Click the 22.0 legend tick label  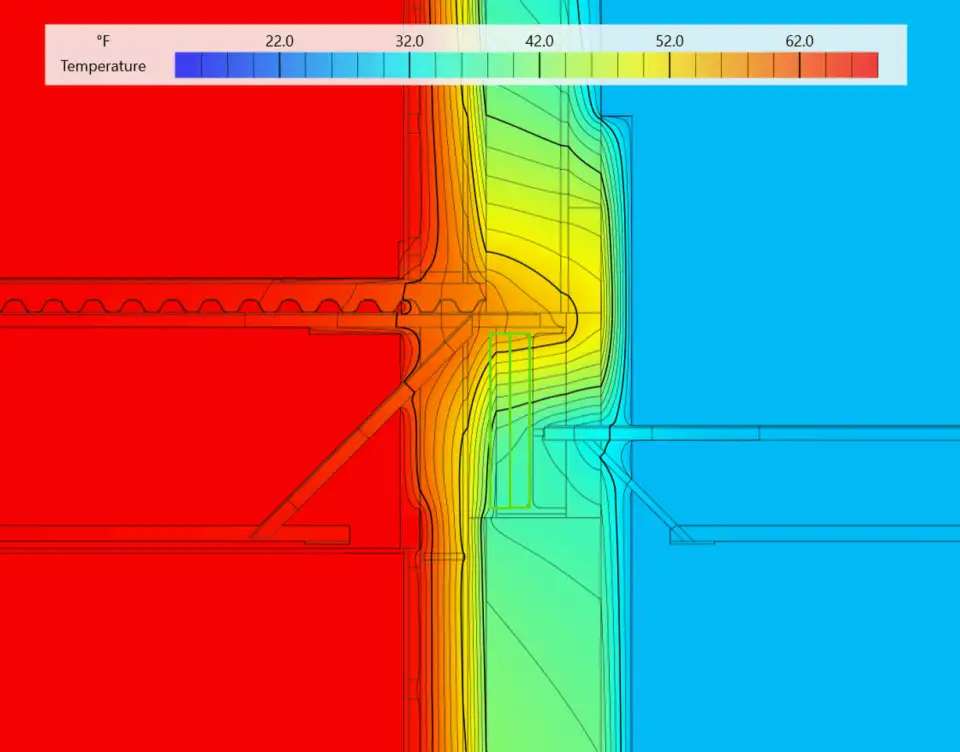click(279, 41)
